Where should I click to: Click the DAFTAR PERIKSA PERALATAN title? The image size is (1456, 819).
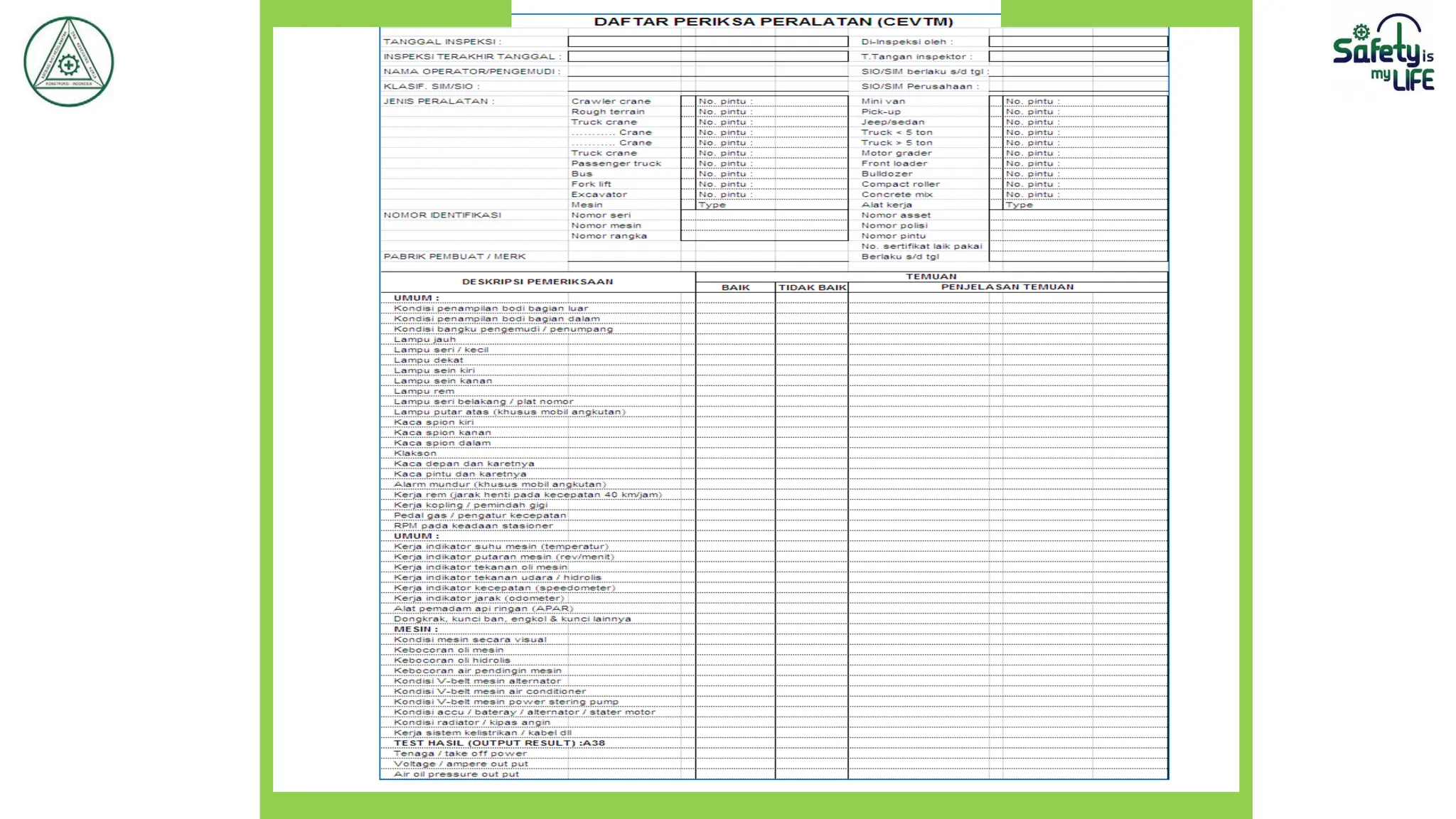pyautogui.click(x=773, y=21)
